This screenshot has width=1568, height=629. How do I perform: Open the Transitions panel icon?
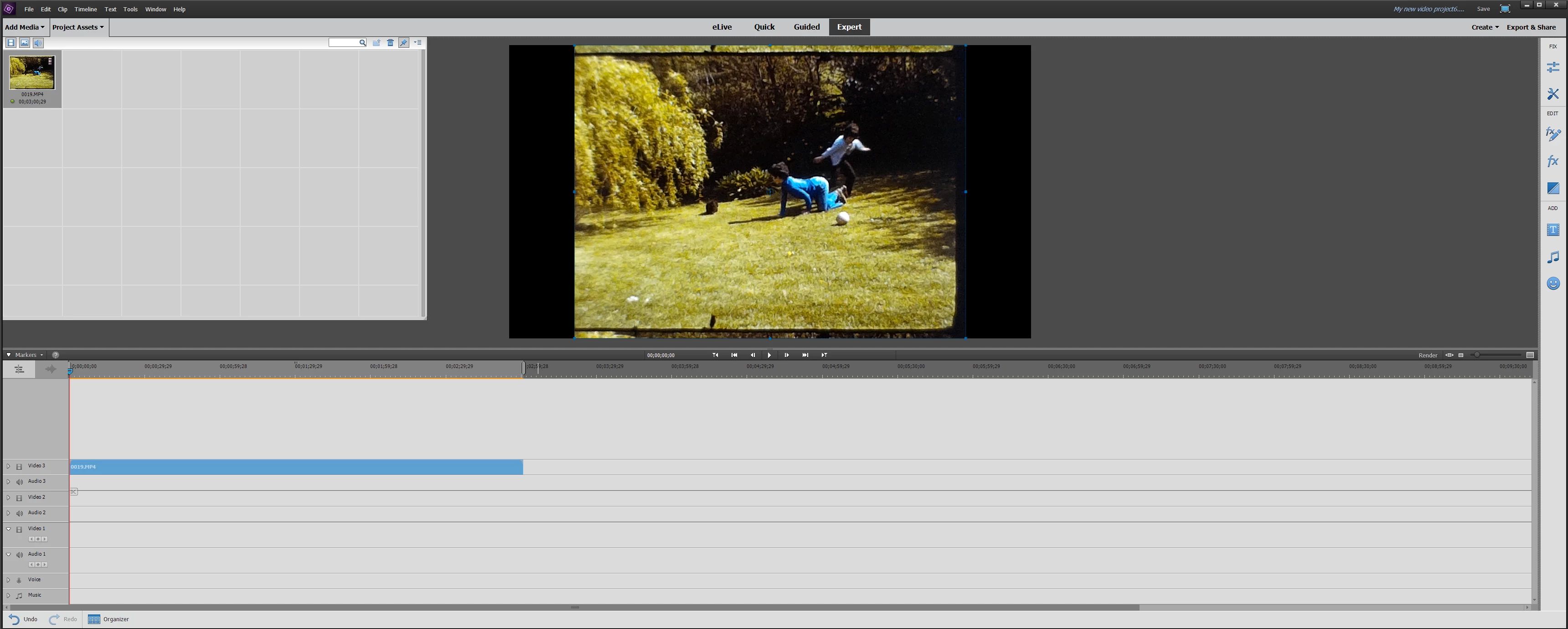(1553, 189)
